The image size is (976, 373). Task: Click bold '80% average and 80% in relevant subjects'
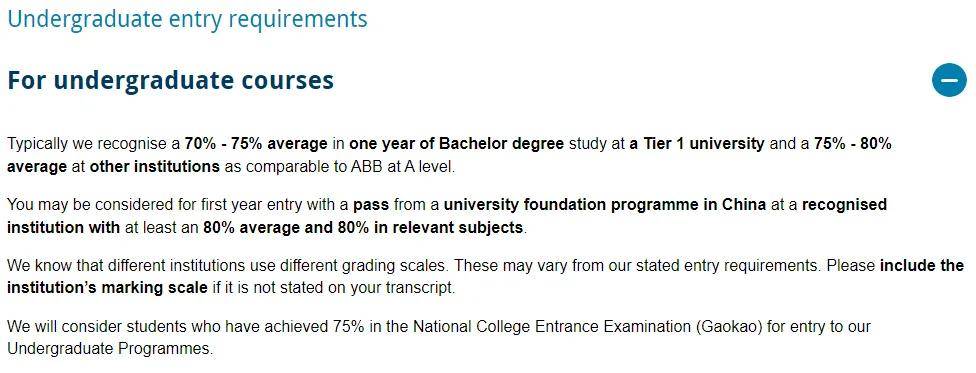(363, 228)
